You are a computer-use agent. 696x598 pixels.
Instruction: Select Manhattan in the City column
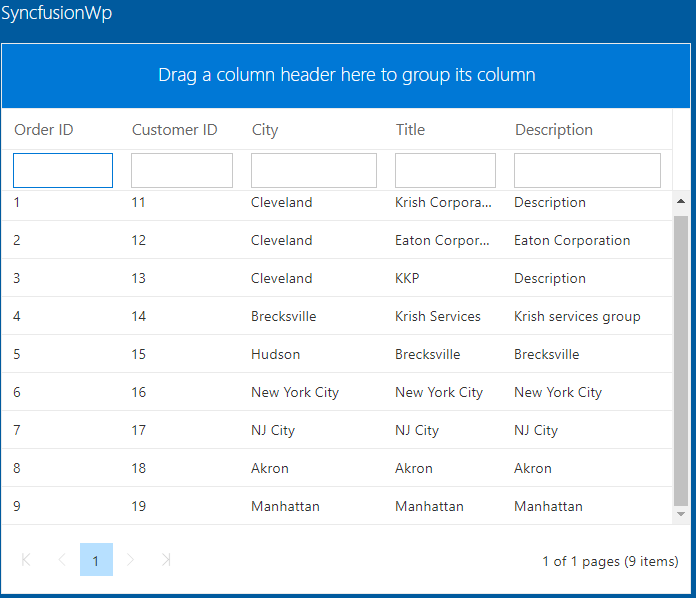[x=285, y=506]
